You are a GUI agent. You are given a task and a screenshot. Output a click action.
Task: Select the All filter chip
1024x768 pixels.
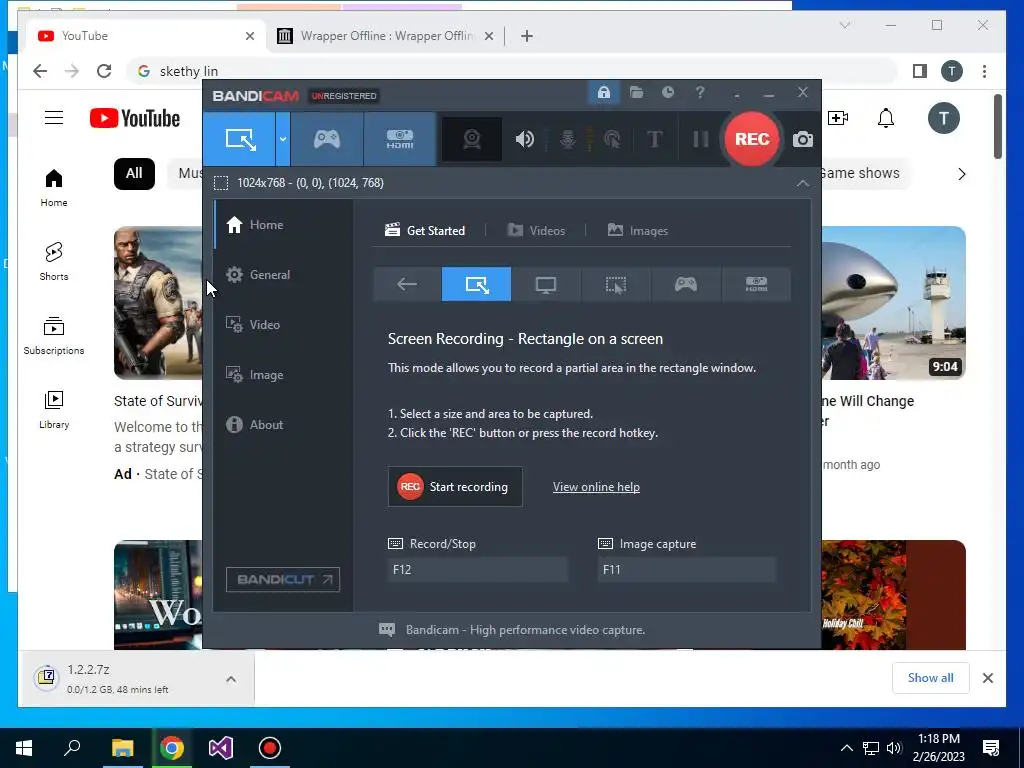[x=135, y=174]
